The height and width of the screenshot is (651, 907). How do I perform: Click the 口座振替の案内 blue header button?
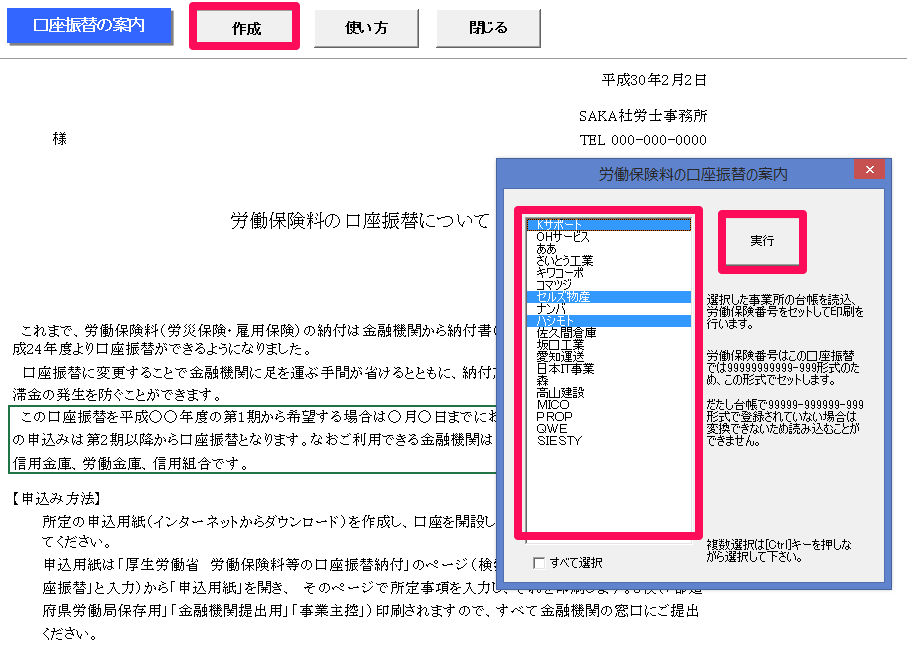[x=89, y=25]
